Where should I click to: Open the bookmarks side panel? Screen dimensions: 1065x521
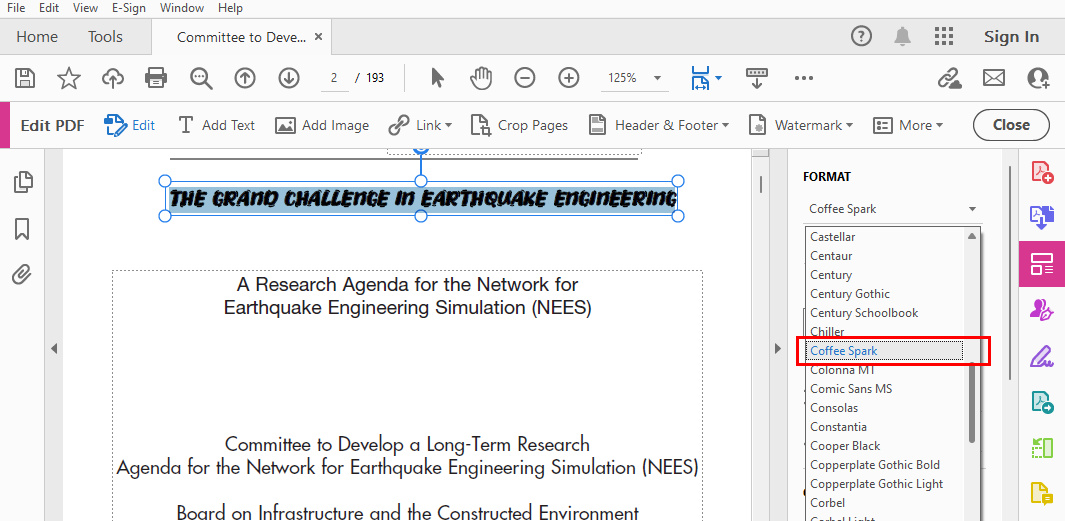22,230
